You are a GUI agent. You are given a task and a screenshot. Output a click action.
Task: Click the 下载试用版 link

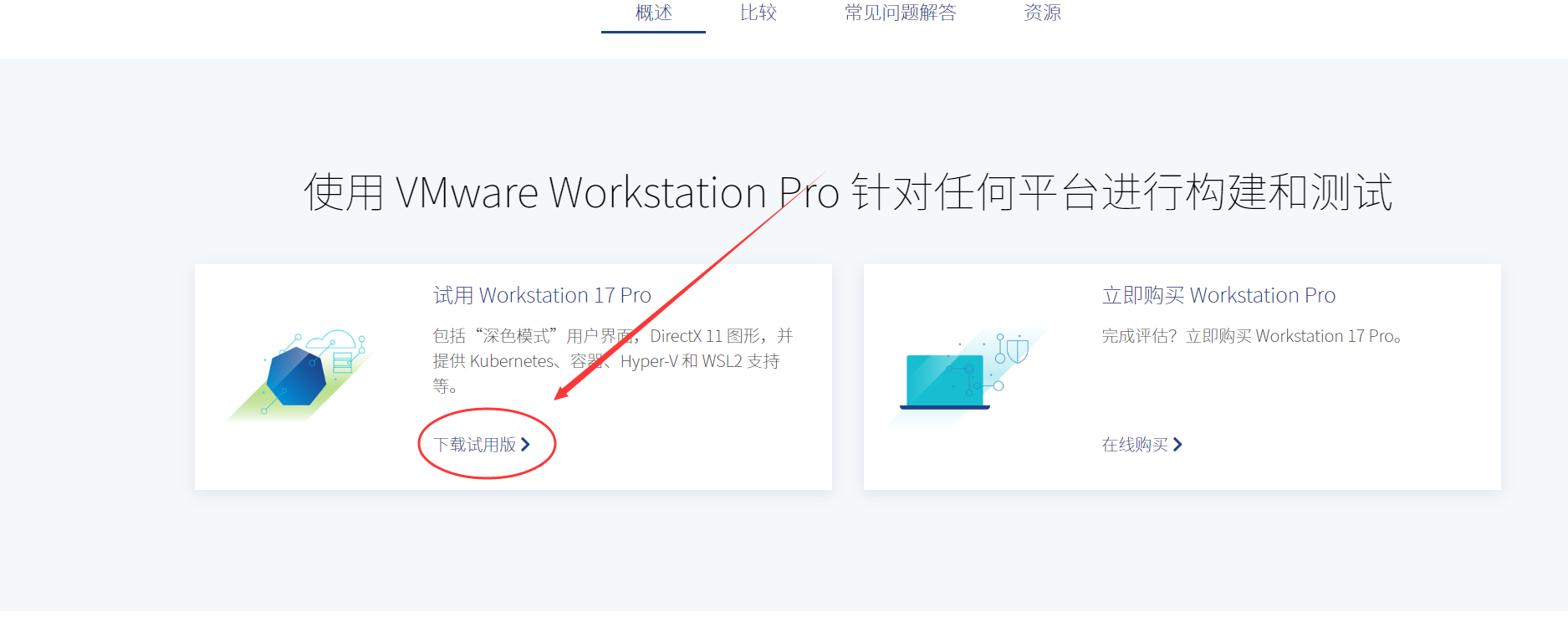pos(474,445)
